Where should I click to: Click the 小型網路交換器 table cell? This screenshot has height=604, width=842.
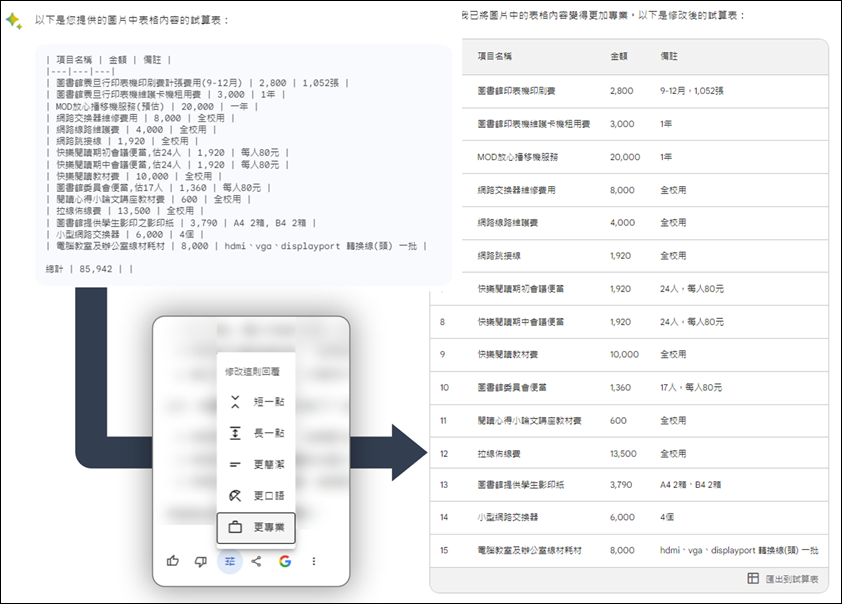coord(507,517)
